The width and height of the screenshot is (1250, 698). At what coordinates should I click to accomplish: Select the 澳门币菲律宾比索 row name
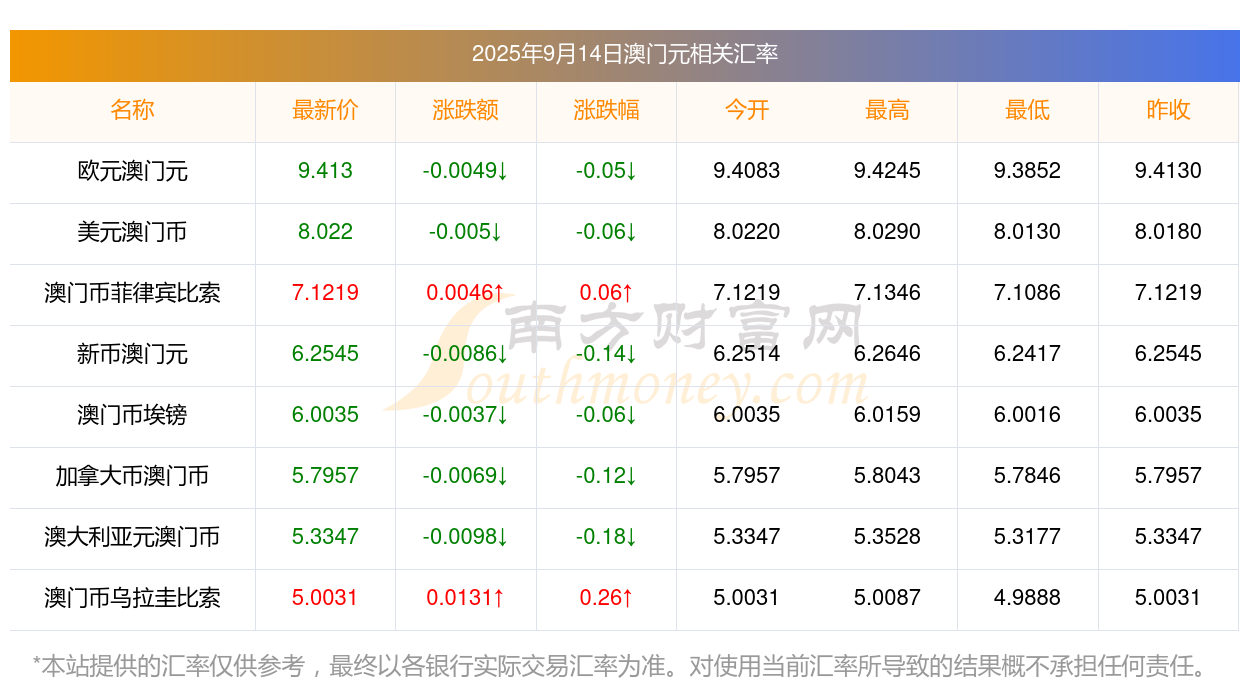pos(132,293)
